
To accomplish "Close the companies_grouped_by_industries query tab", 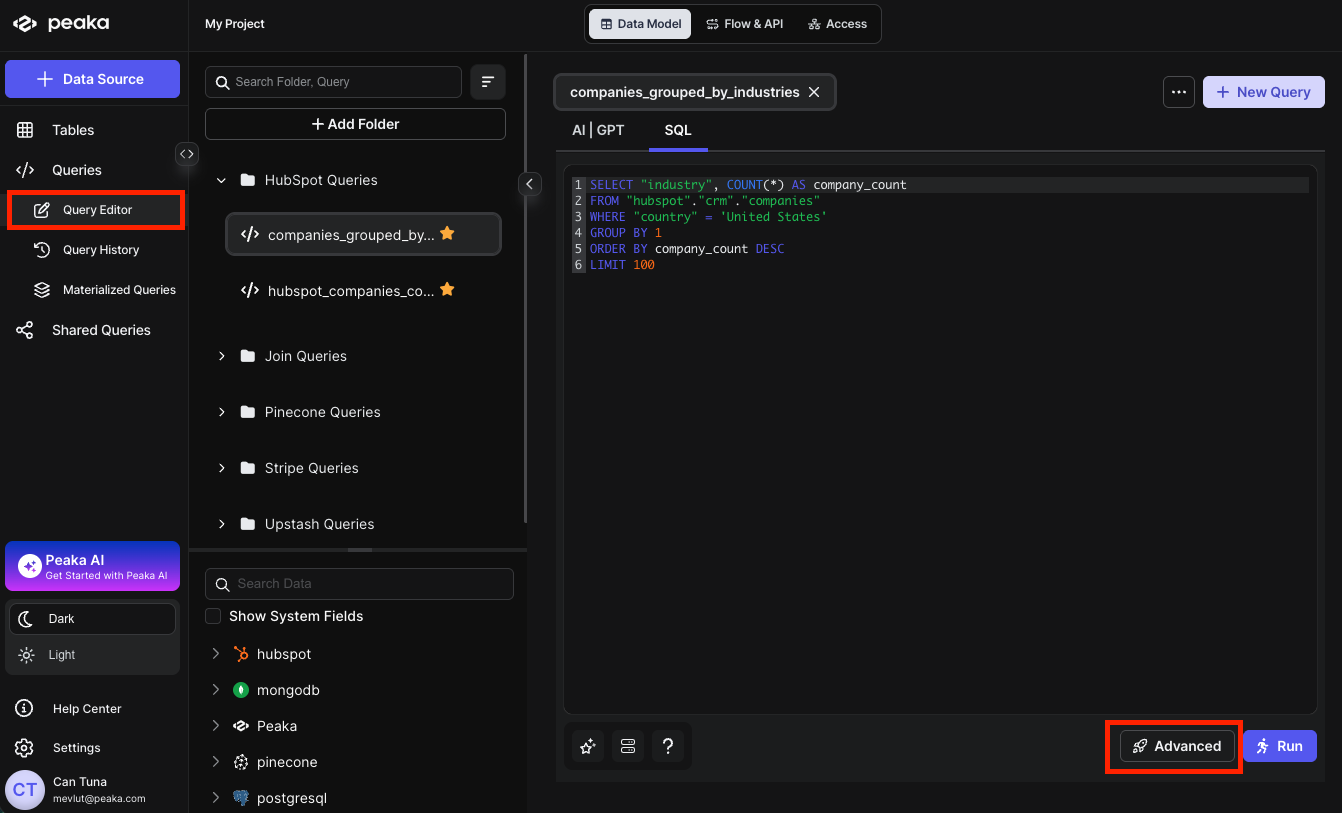I will pyautogui.click(x=814, y=92).
